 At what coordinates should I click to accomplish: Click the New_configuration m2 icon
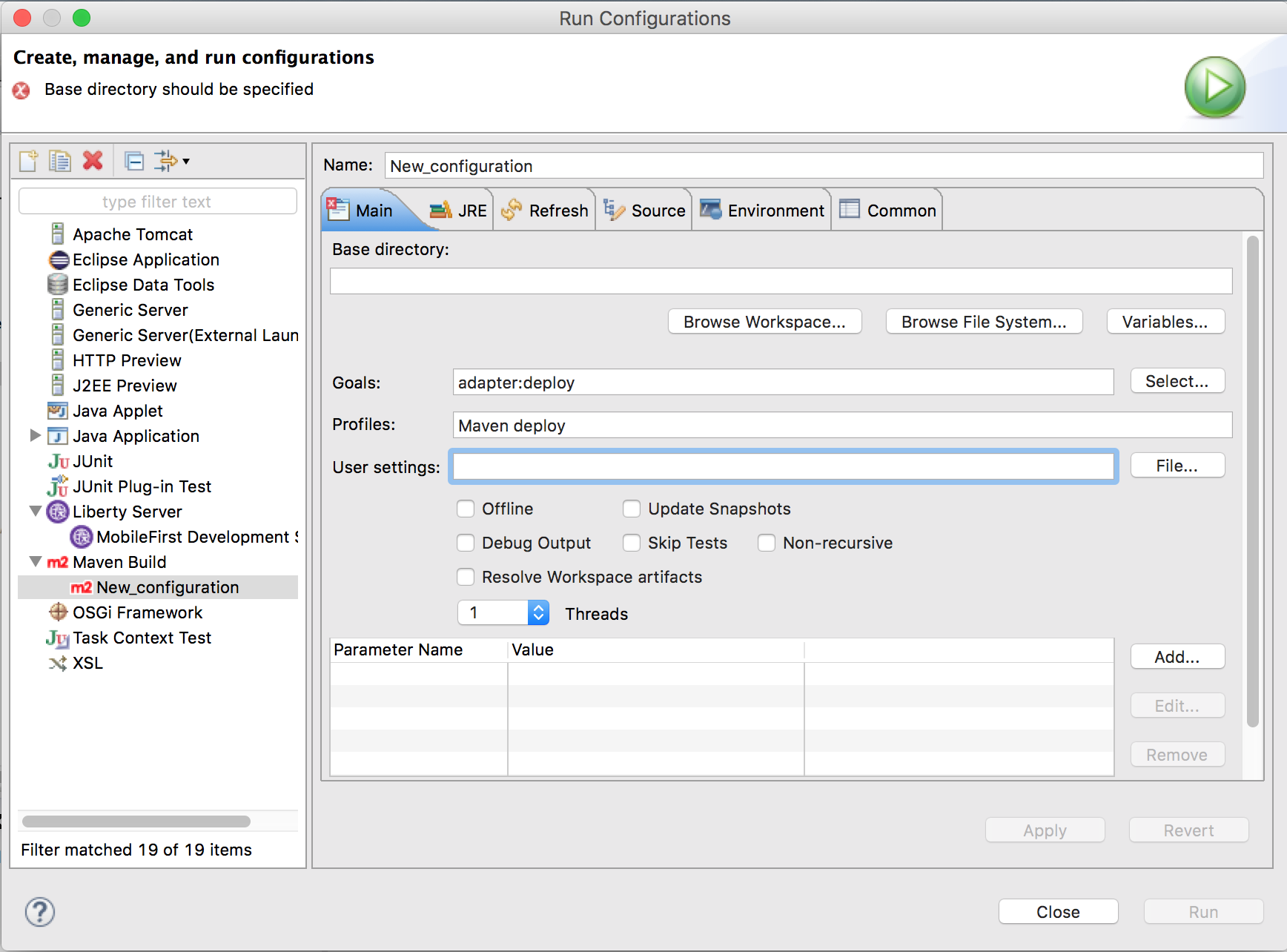click(x=82, y=587)
